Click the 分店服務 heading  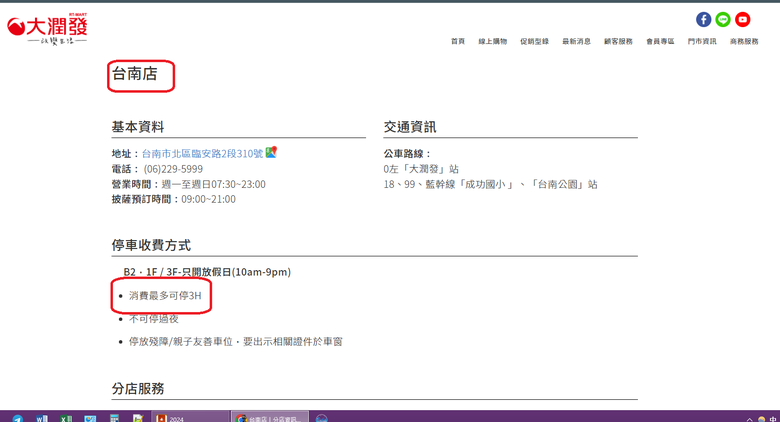pyautogui.click(x=138, y=389)
